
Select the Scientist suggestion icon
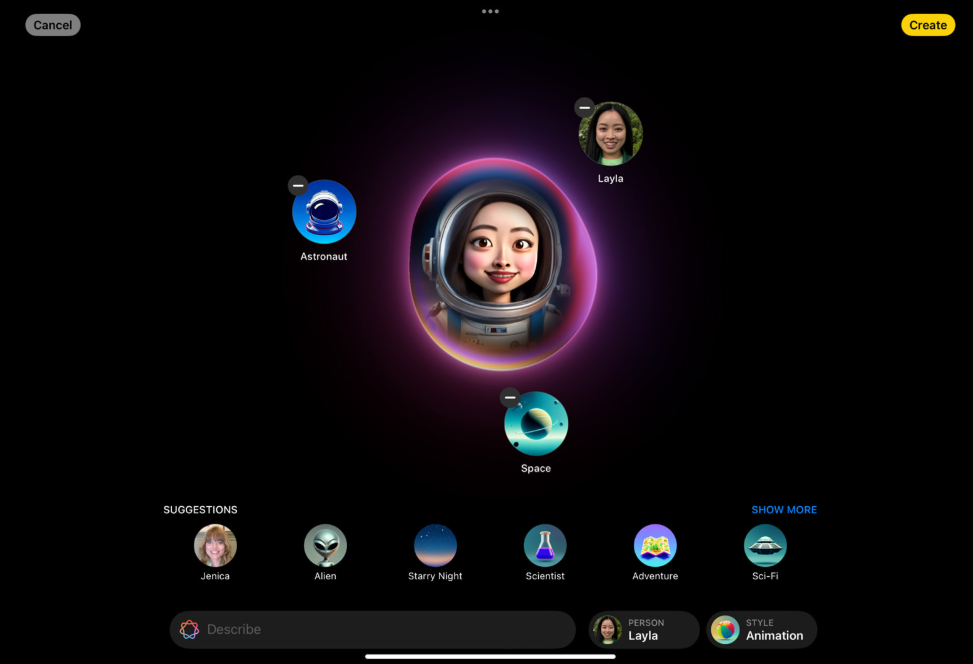(545, 546)
